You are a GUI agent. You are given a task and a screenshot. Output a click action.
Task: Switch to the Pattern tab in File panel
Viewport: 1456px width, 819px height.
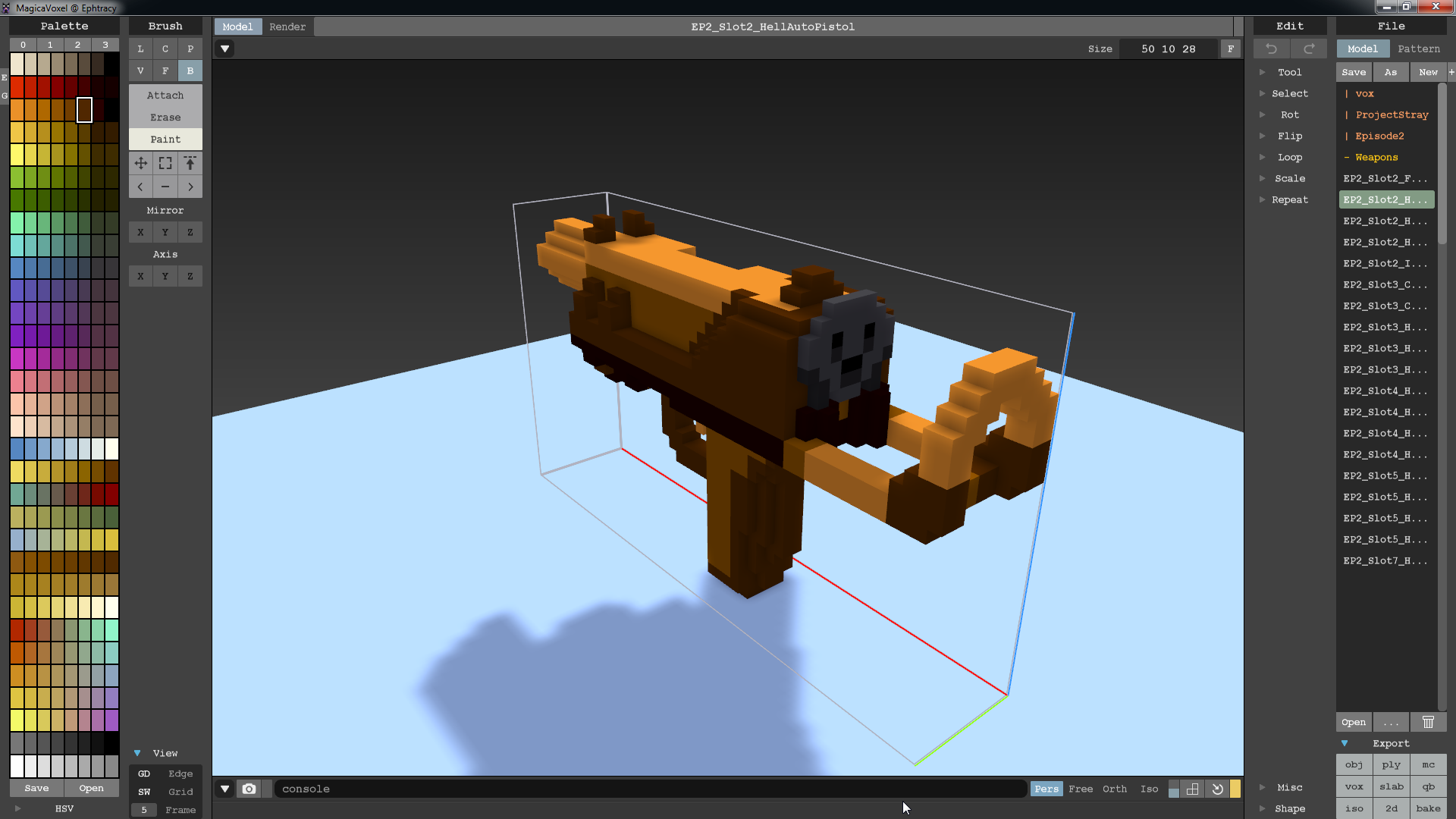(1419, 48)
